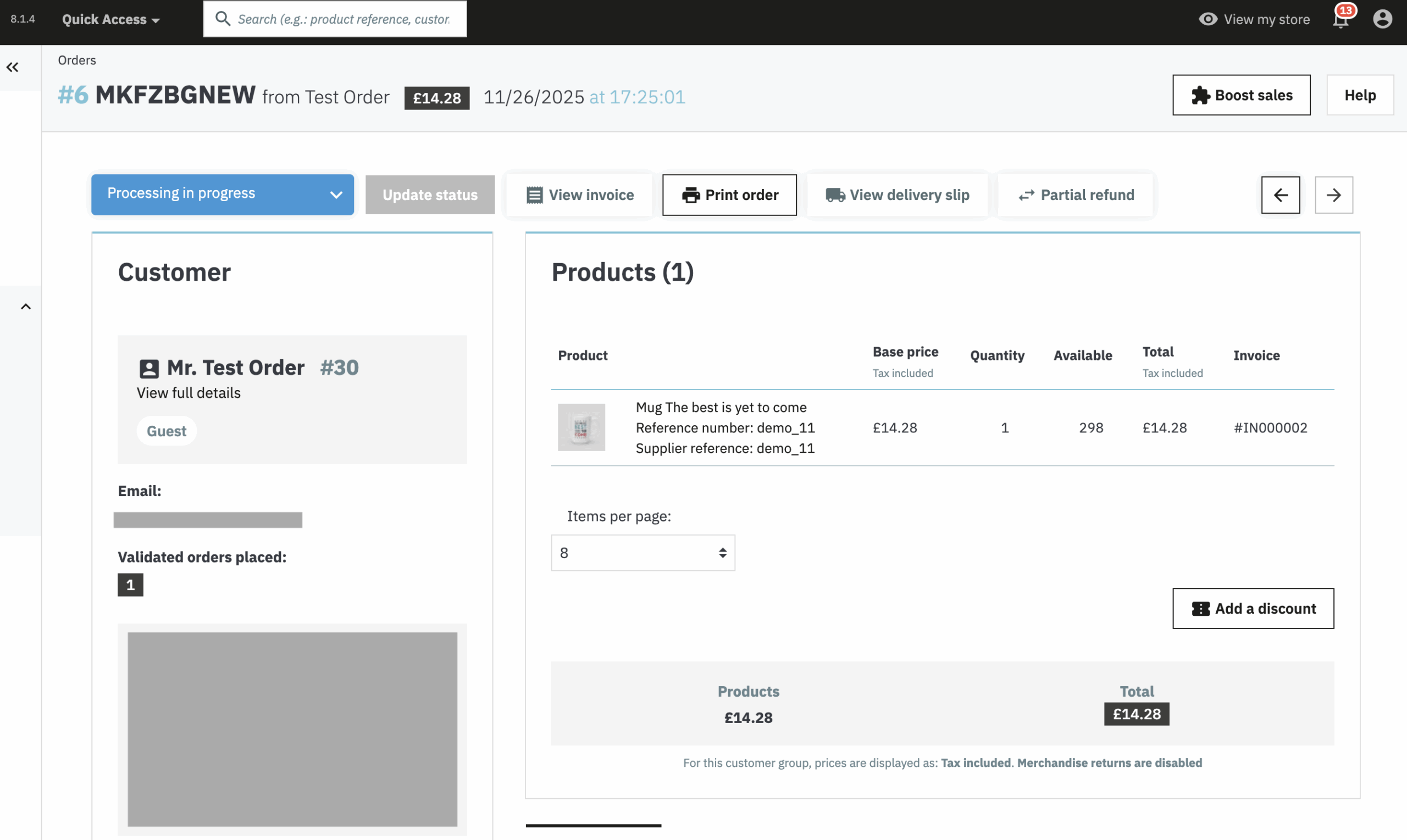Open Items per page selector

642,553
